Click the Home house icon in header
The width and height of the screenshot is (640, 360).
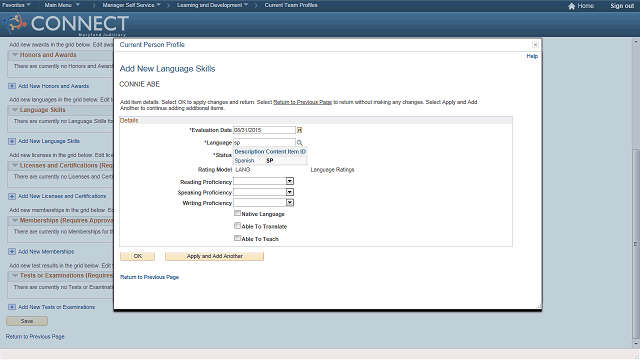[x=571, y=6]
